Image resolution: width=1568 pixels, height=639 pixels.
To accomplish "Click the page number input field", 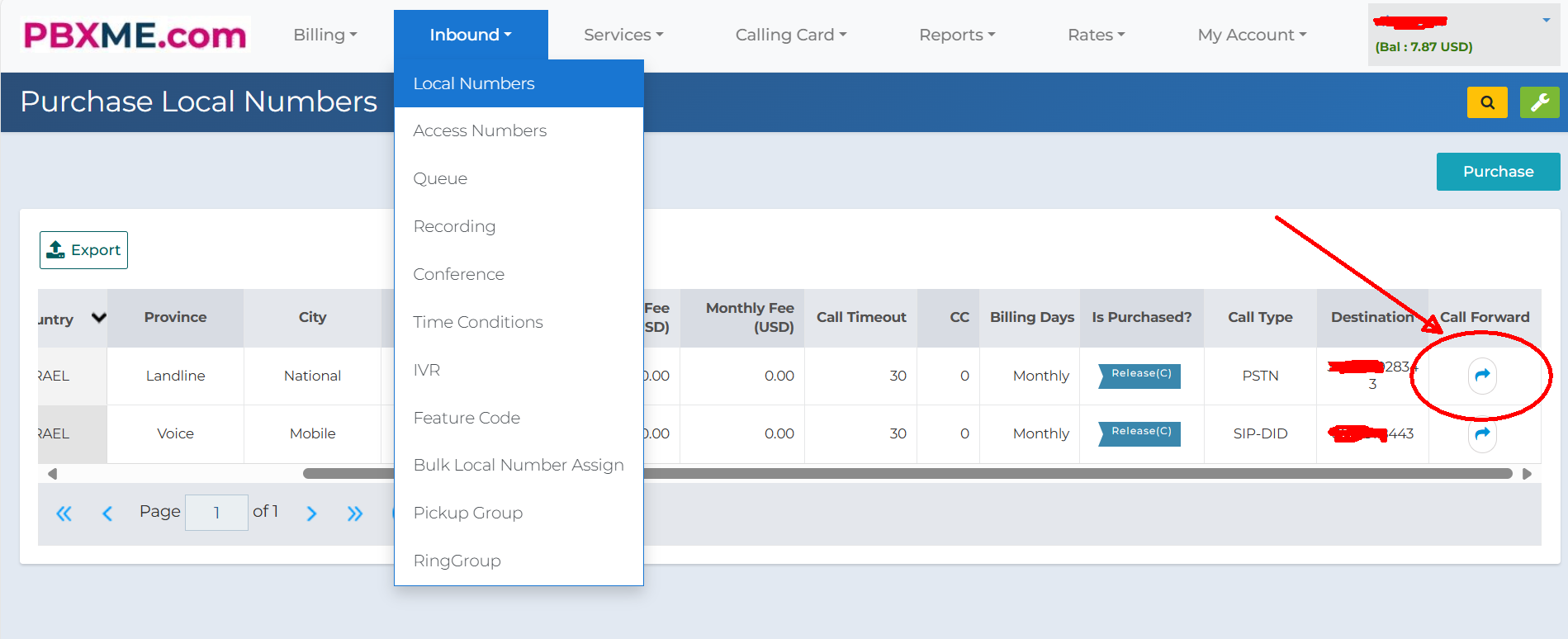I will (x=216, y=513).
